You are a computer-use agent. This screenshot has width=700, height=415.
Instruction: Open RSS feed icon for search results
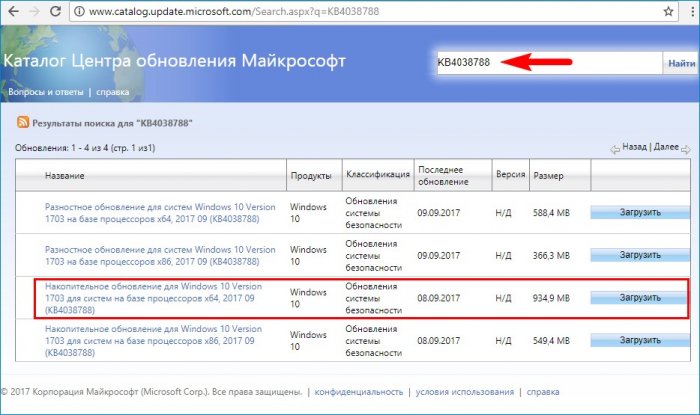pyautogui.click(x=23, y=122)
